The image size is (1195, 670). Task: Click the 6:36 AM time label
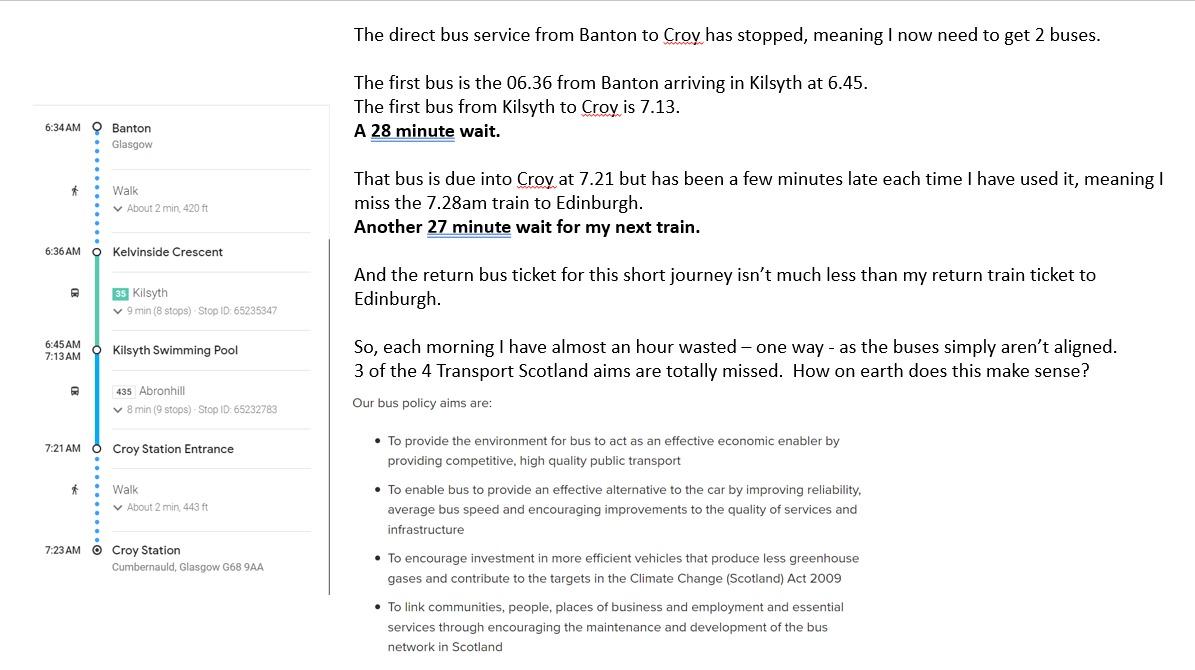[62, 252]
